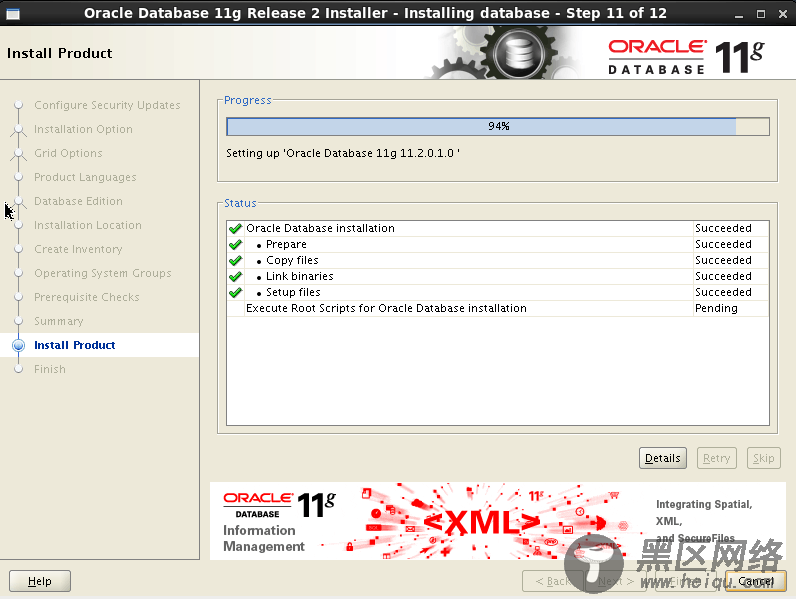Open the Details button
The height and width of the screenshot is (599, 796).
pos(662,458)
